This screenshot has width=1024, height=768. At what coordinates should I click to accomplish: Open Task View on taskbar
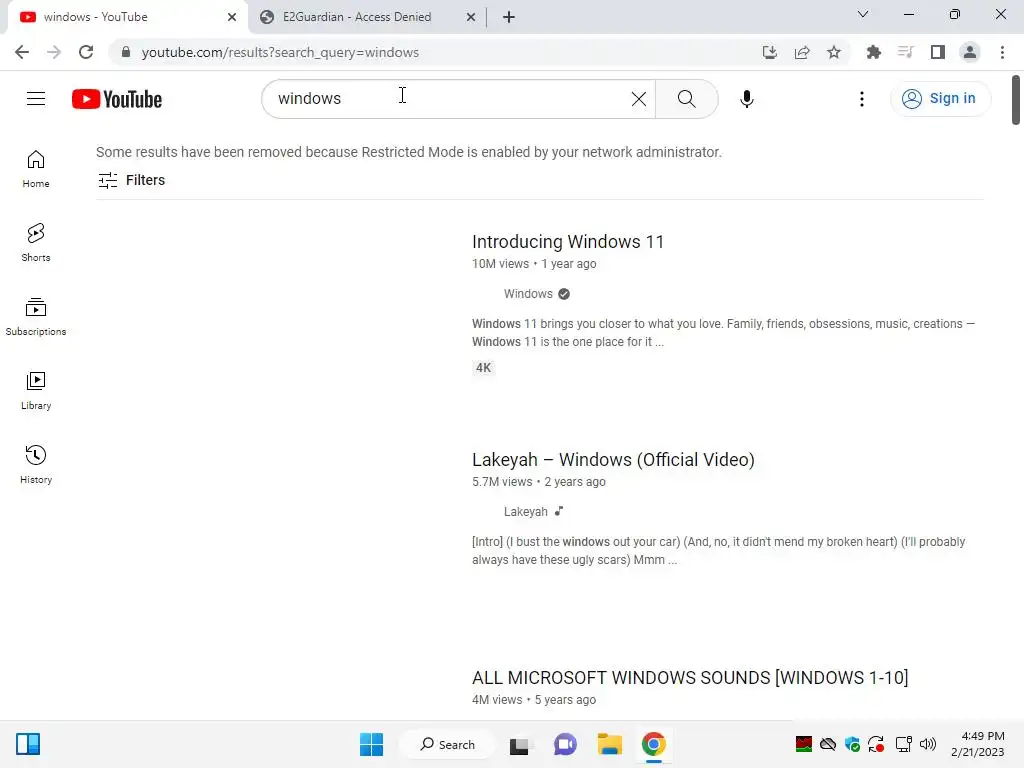pyautogui.click(x=519, y=744)
